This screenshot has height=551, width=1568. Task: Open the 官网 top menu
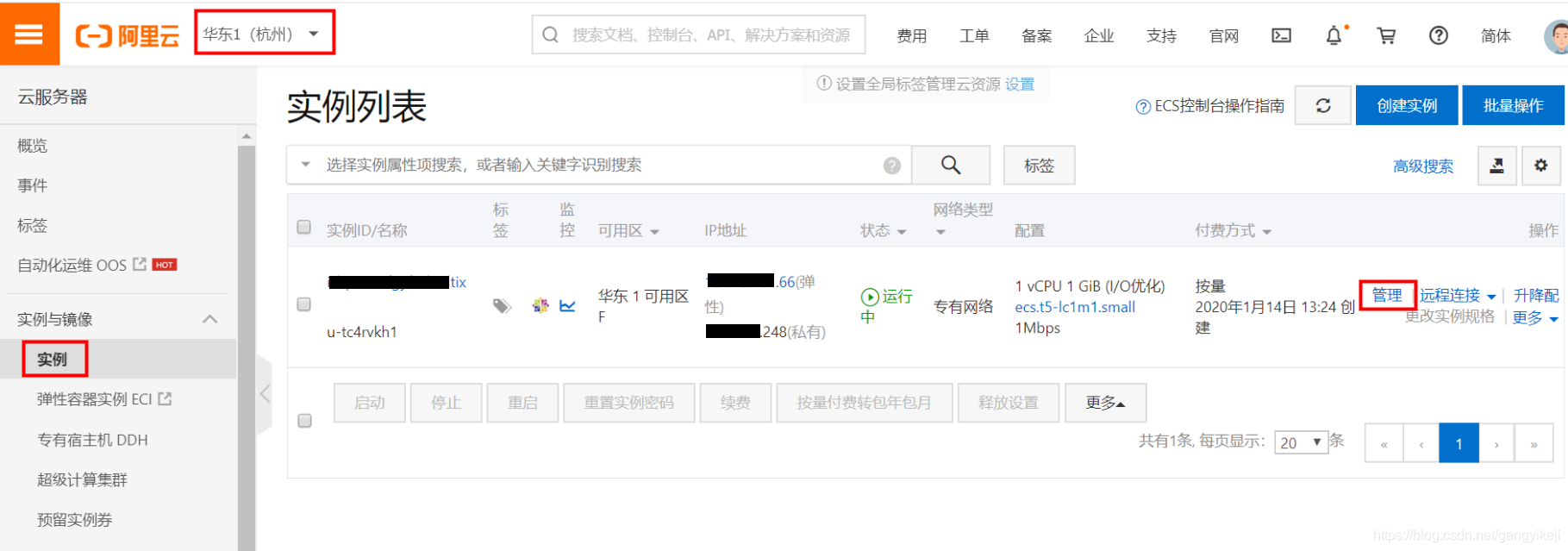pyautogui.click(x=1224, y=35)
